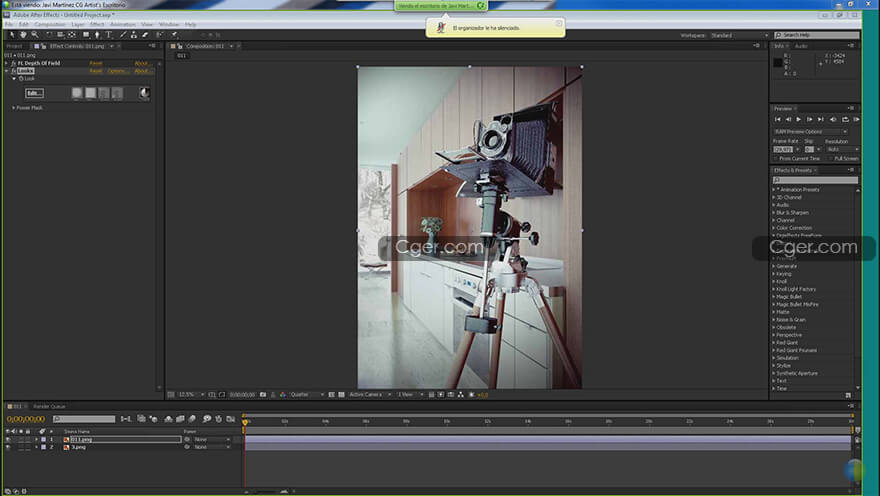Select the Clone Stamp tool
The image size is (880, 496).
(x=134, y=35)
